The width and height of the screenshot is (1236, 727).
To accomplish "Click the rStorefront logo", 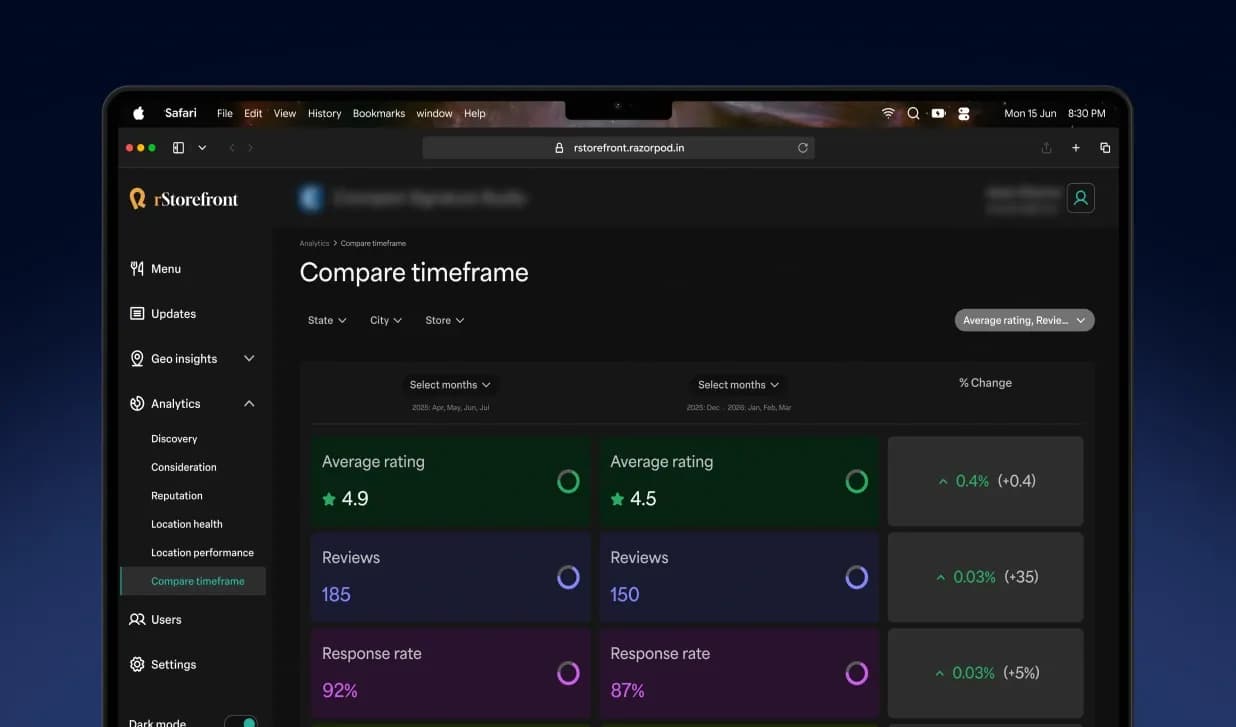I will tap(184, 199).
